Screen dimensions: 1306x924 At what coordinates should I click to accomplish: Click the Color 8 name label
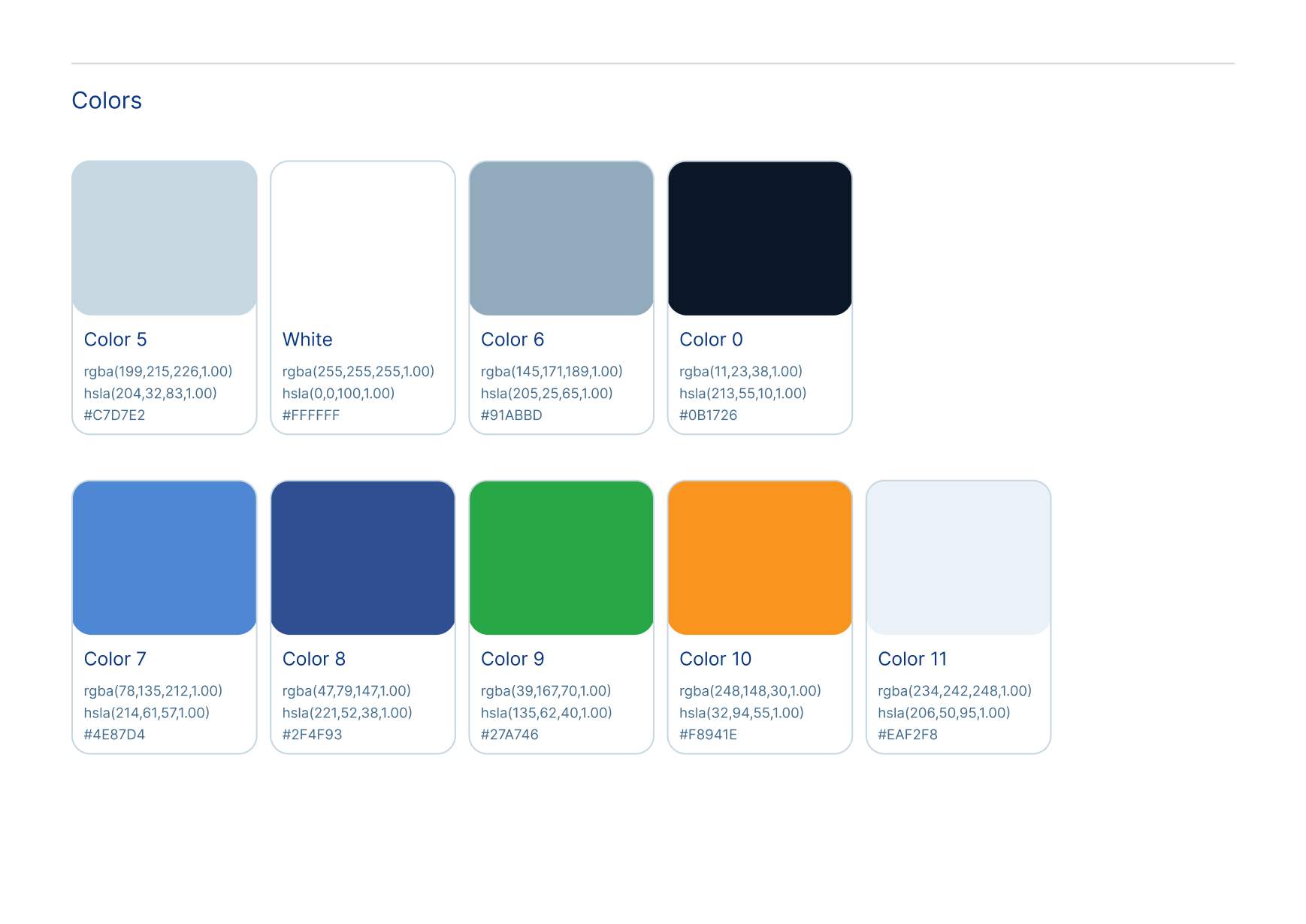pos(313,659)
